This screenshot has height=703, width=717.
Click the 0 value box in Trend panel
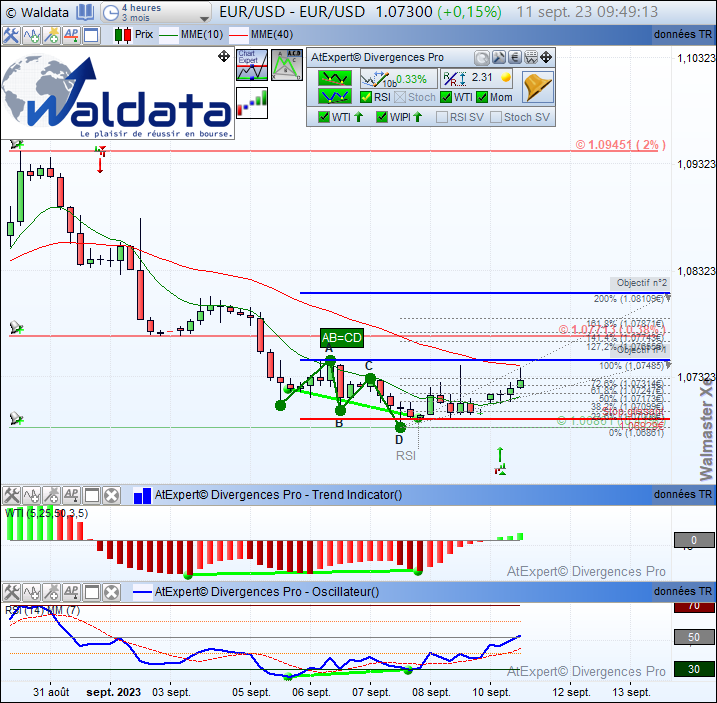694,540
